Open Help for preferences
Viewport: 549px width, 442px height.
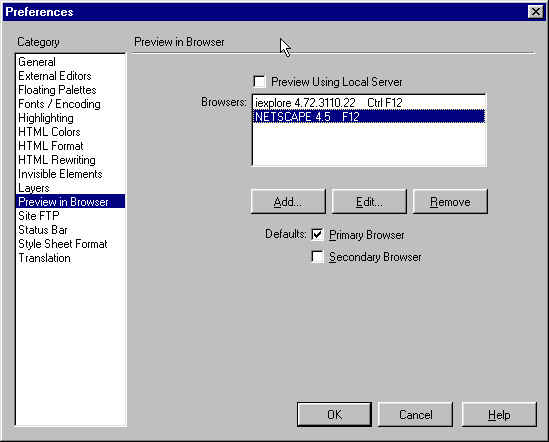(x=499, y=414)
